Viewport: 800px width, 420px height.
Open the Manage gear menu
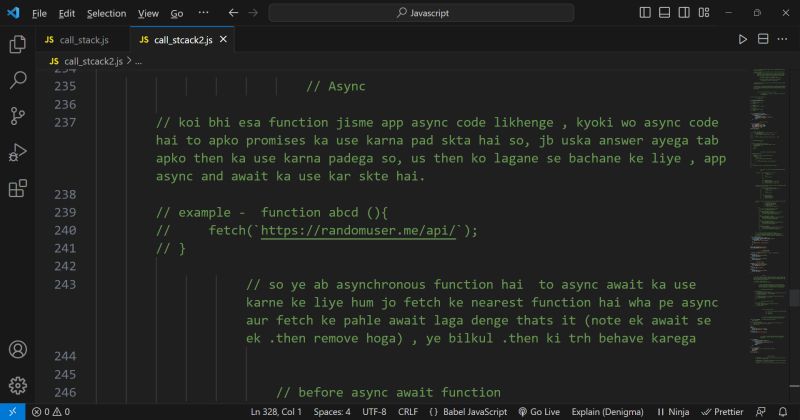[17, 386]
